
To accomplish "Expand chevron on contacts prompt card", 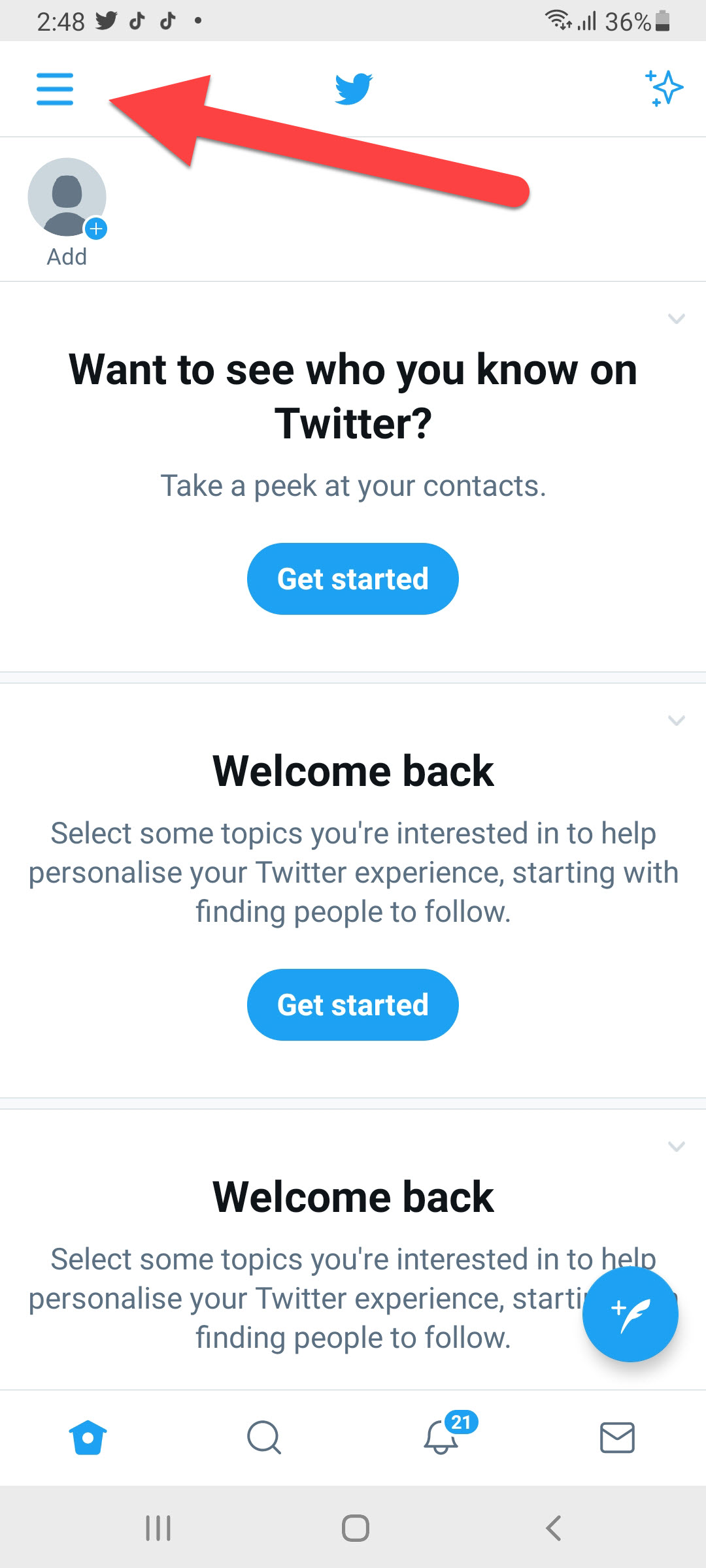I will click(x=676, y=319).
